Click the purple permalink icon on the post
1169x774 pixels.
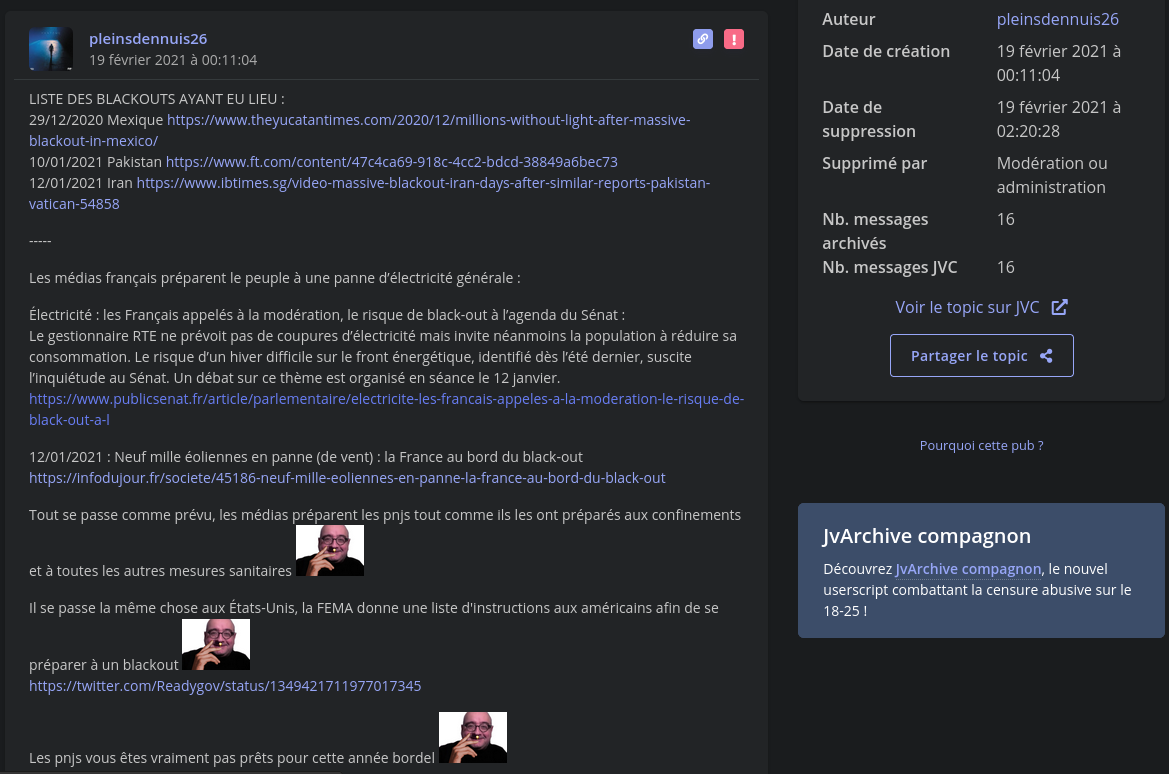(x=703, y=39)
